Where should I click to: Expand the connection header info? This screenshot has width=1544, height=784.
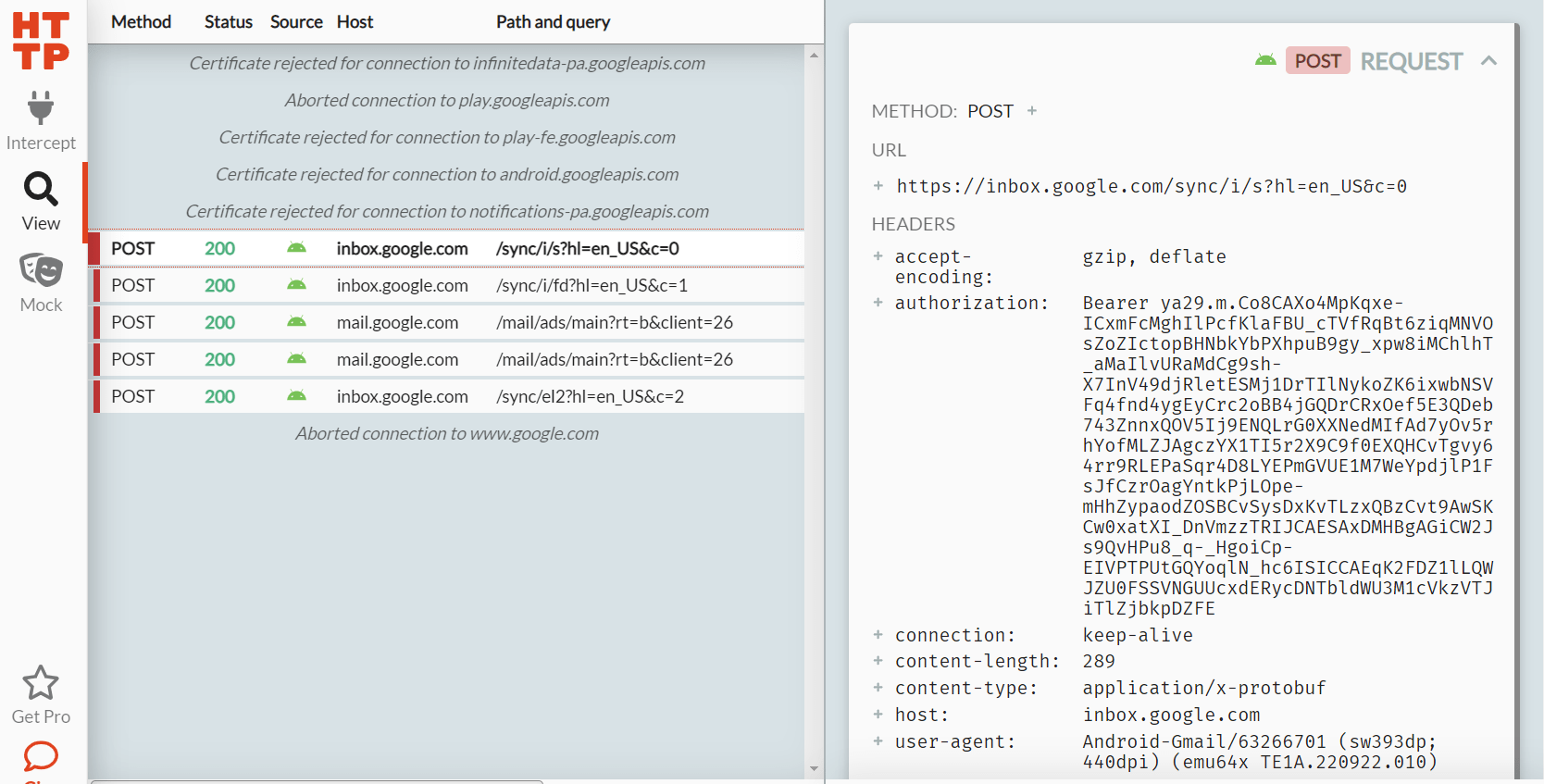tap(878, 635)
